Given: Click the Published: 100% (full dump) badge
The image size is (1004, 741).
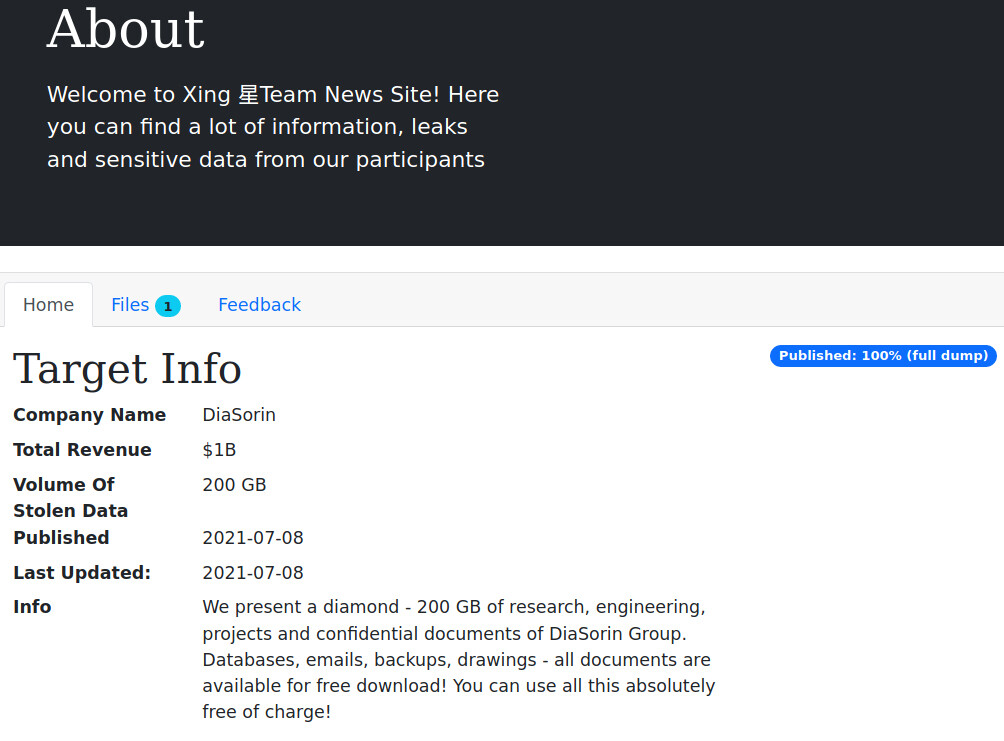Looking at the screenshot, I should (883, 355).
